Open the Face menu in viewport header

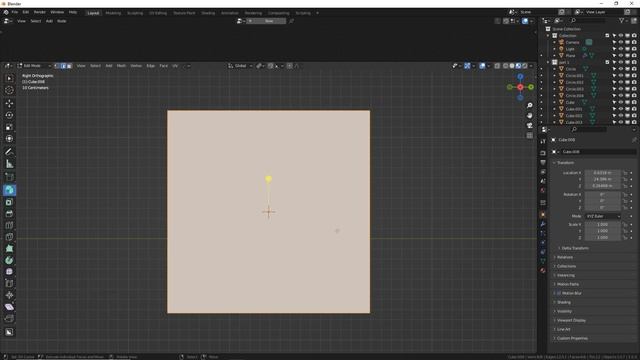click(x=163, y=66)
